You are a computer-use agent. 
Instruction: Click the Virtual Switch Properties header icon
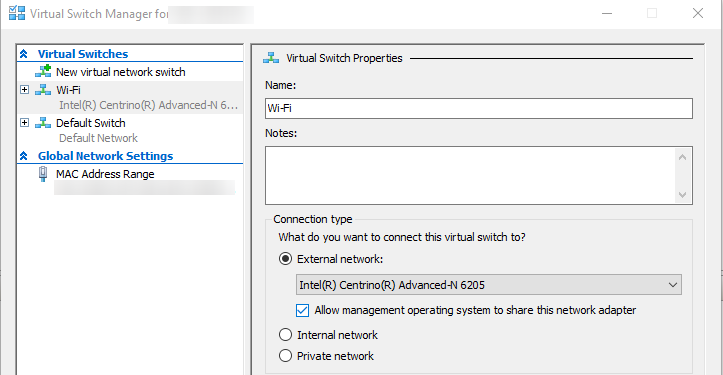point(271,58)
